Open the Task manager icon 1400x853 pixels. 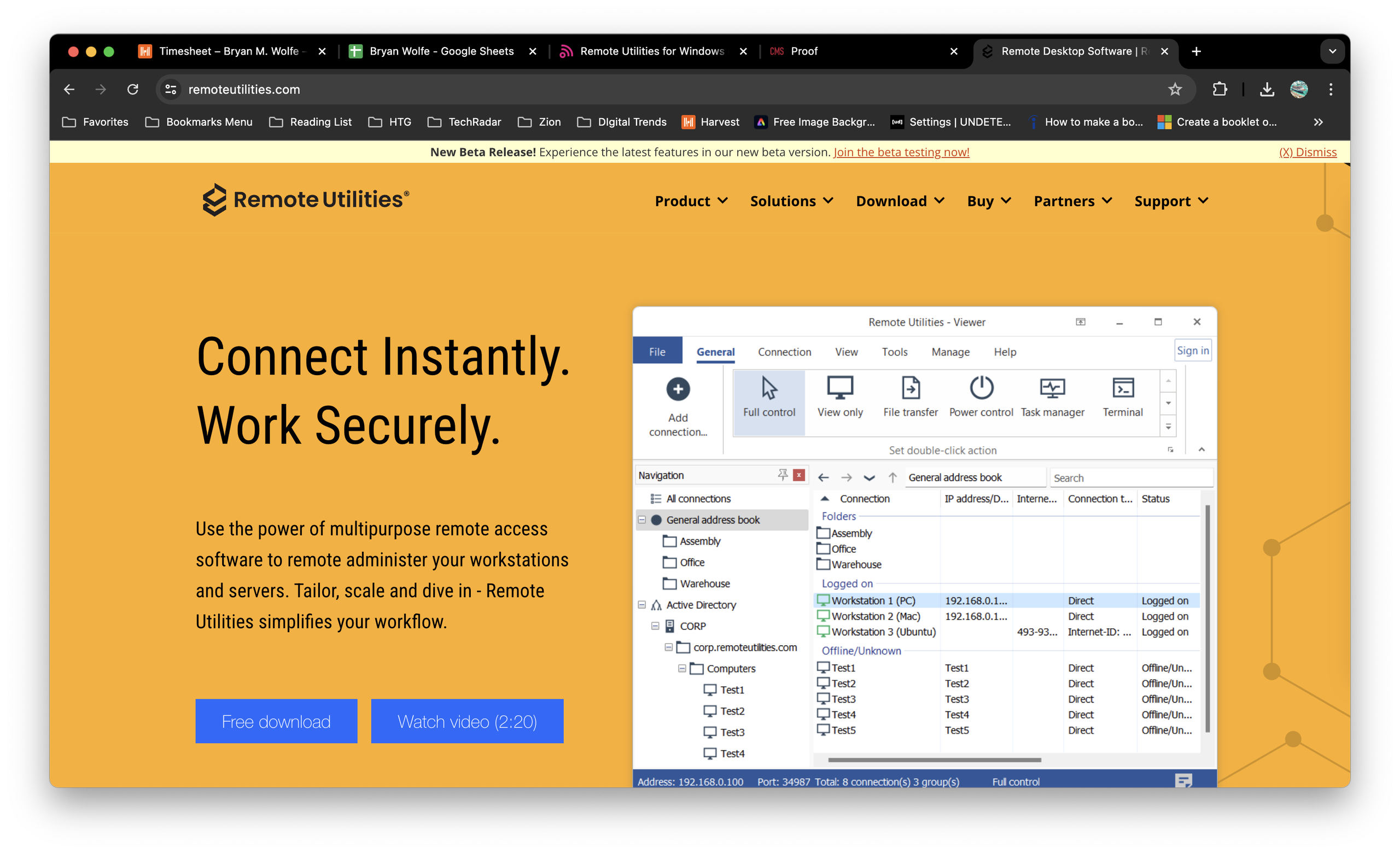coord(1052,389)
